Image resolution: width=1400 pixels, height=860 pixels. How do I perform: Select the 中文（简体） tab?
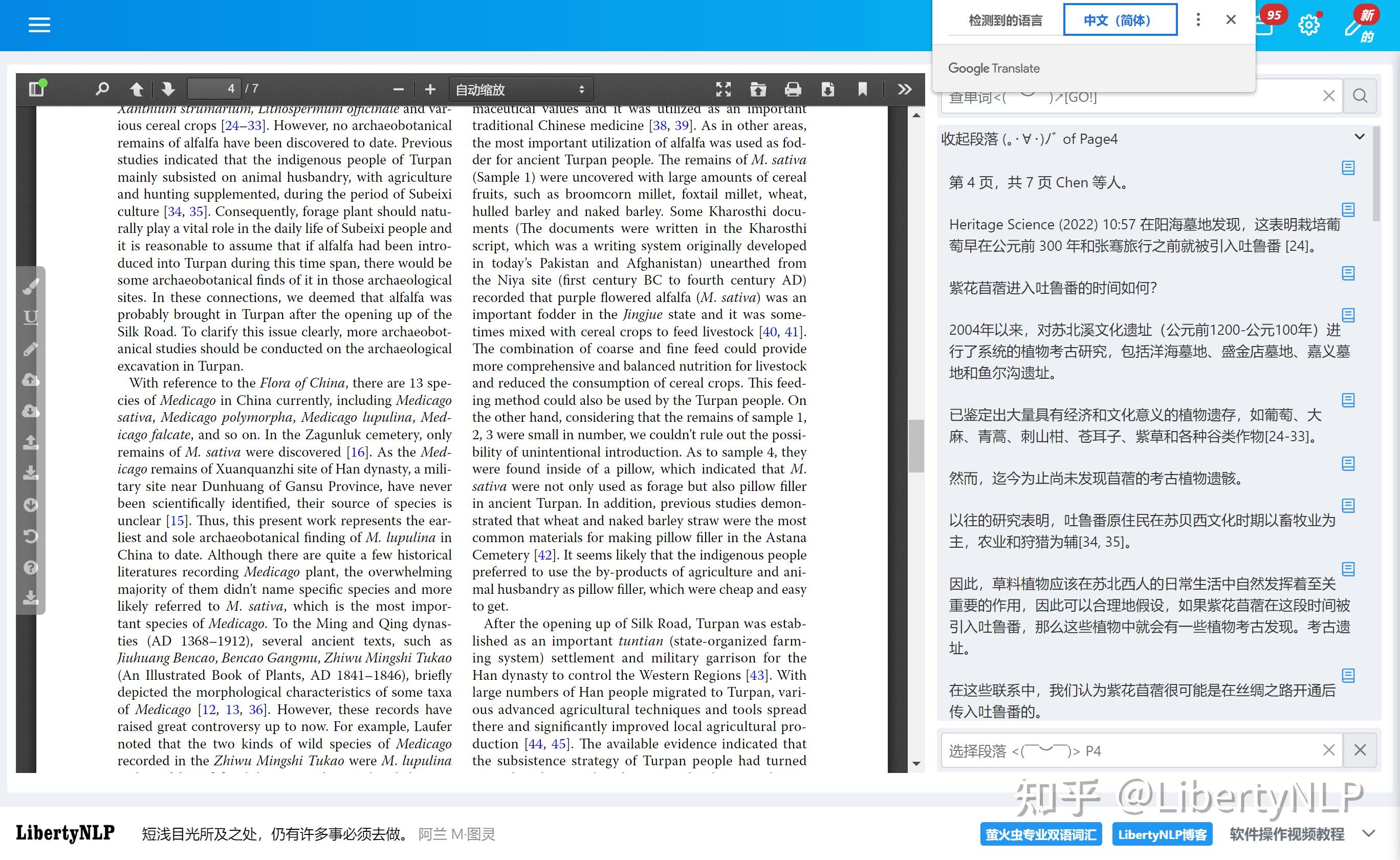coord(1120,20)
